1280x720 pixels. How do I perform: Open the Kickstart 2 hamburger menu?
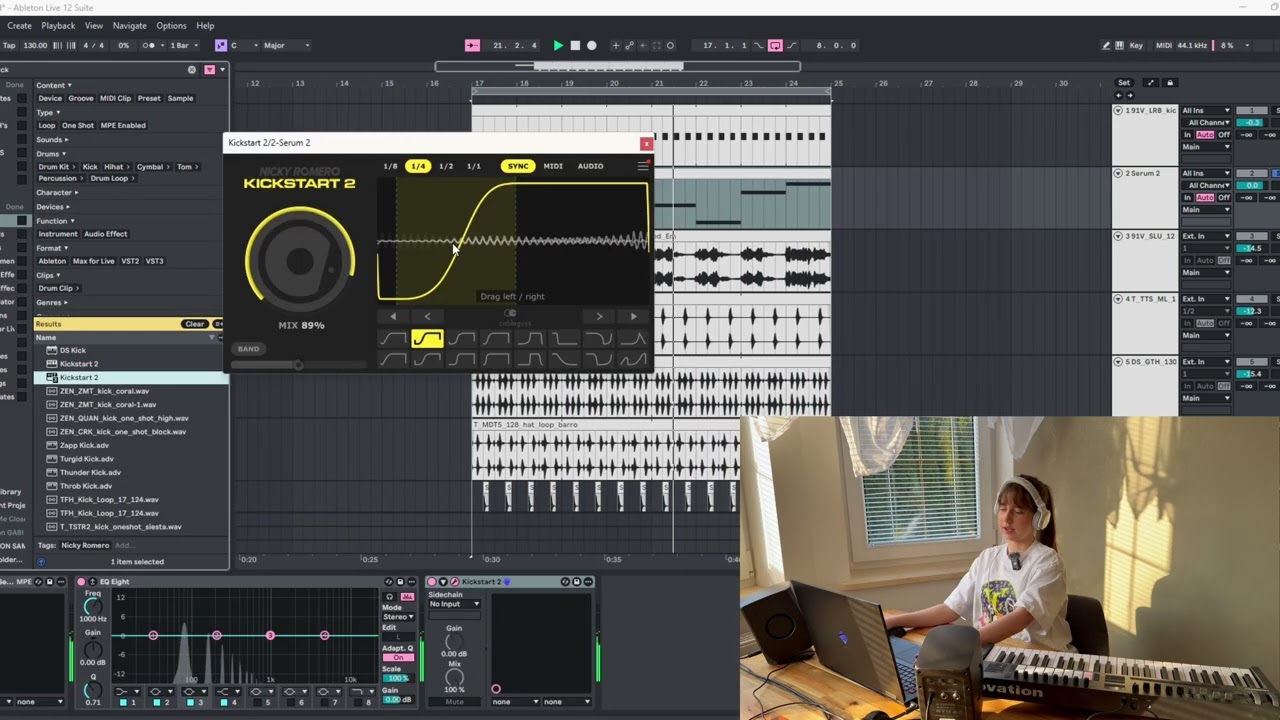pos(643,166)
